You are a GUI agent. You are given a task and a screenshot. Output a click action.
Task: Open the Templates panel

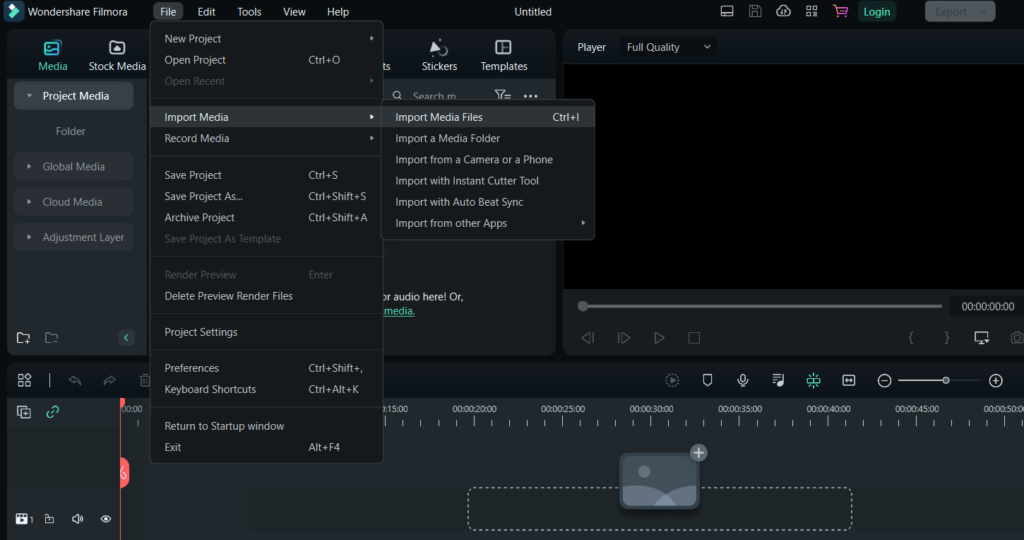pos(503,55)
